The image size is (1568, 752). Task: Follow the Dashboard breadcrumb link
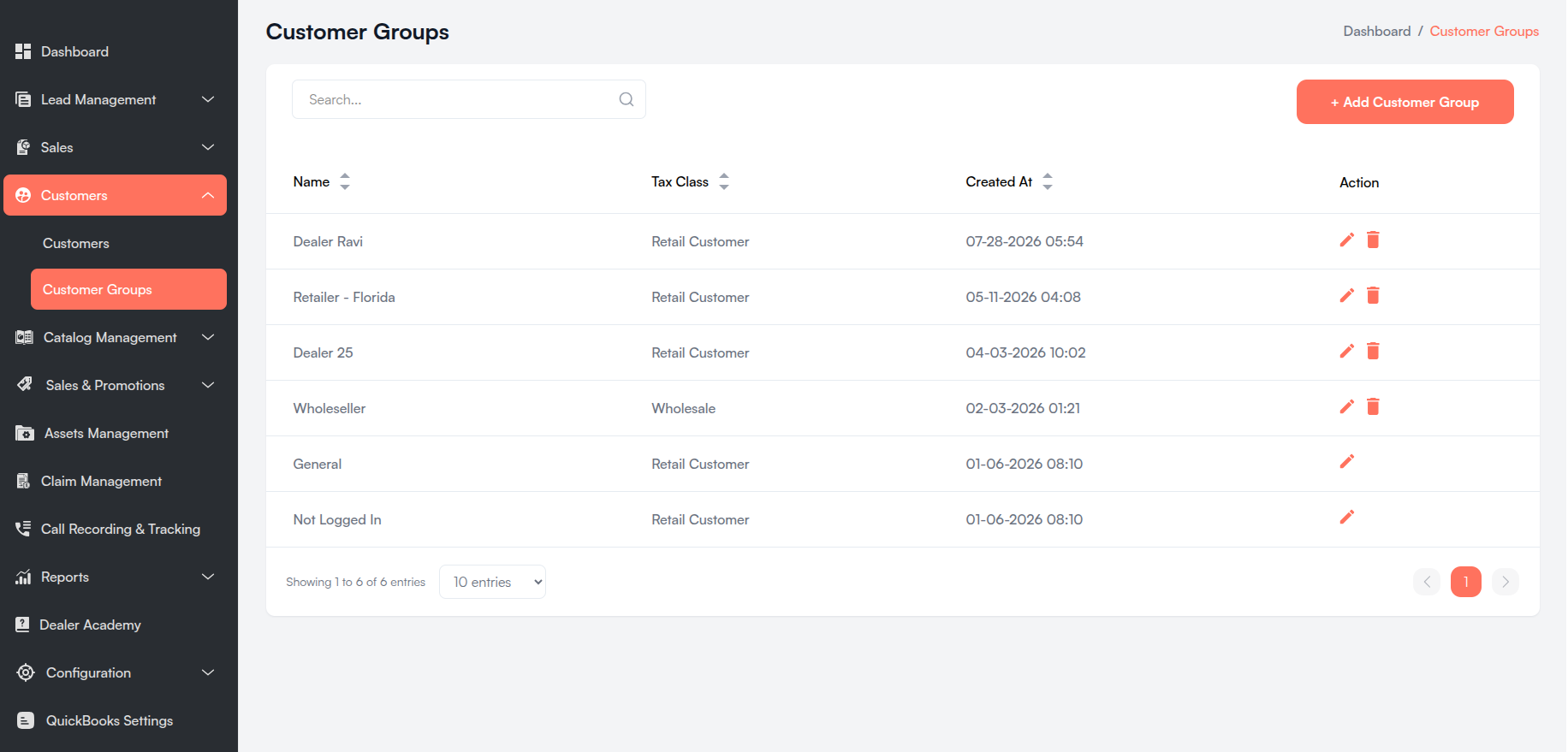[x=1376, y=31]
